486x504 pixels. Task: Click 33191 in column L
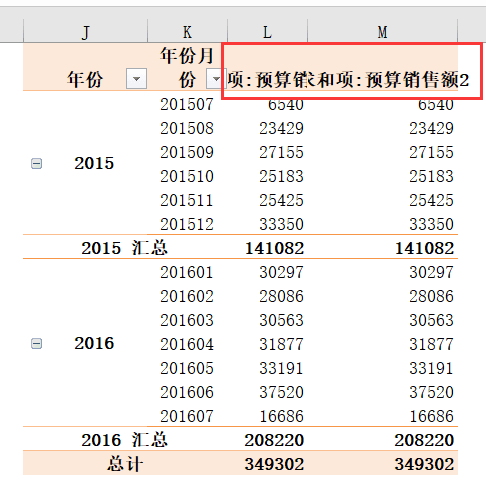282,368
